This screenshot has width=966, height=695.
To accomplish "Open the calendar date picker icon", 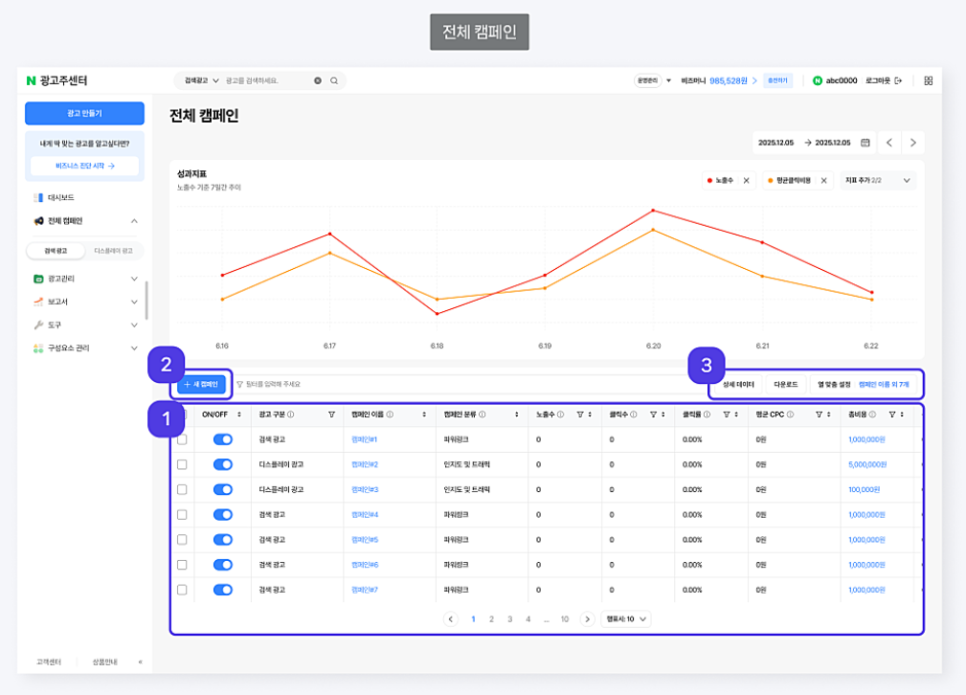I will click(865, 142).
